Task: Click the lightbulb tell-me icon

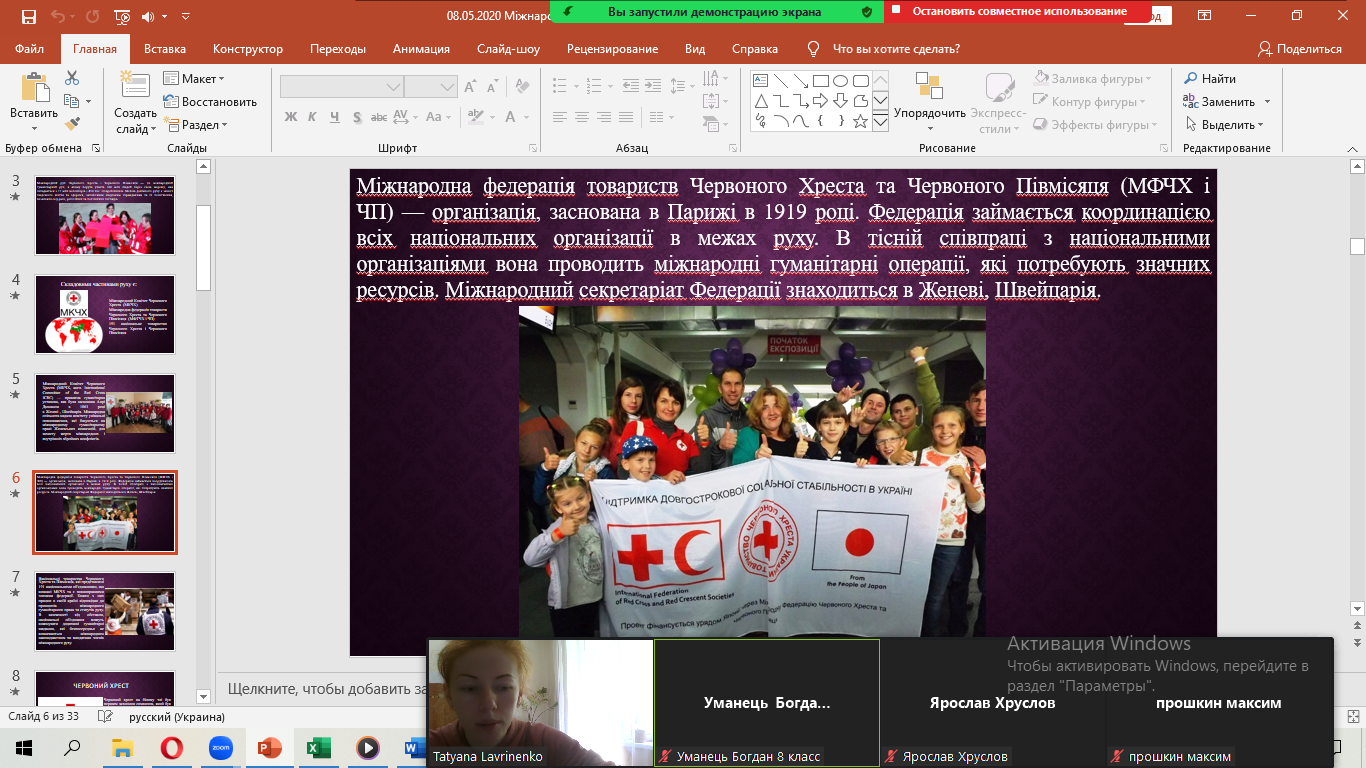Action: pos(814,49)
